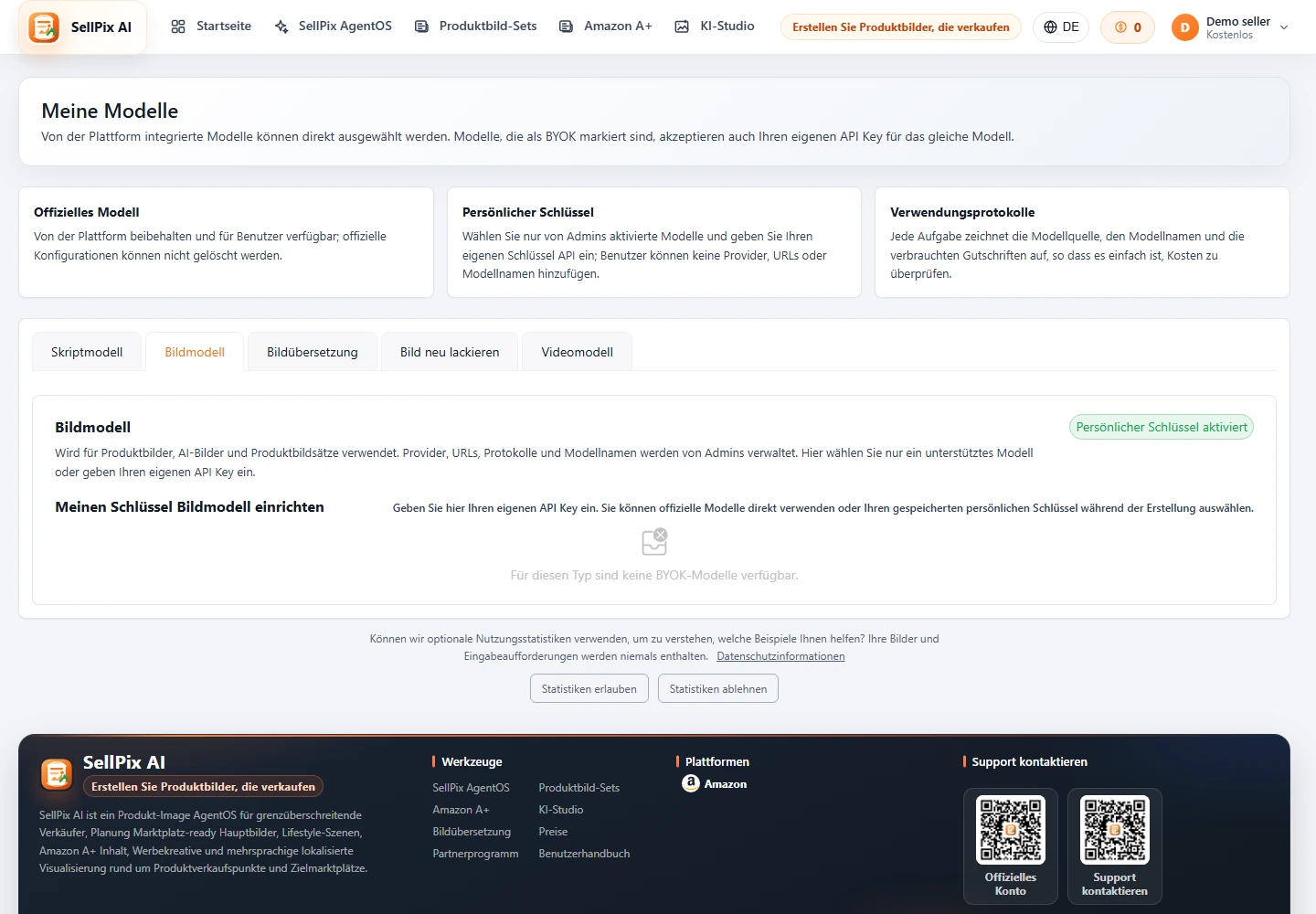Viewport: 1316px width, 914px height.
Task: Click the Produktbild-Sets icon in navigation
Action: pyautogui.click(x=421, y=27)
